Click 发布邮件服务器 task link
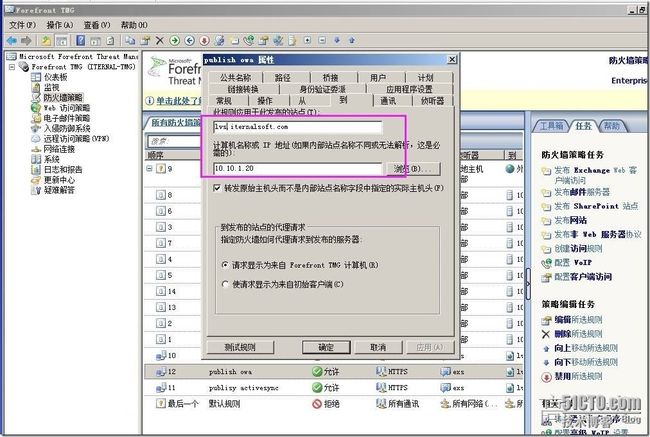This screenshot has height=437, width=650. (x=582, y=192)
